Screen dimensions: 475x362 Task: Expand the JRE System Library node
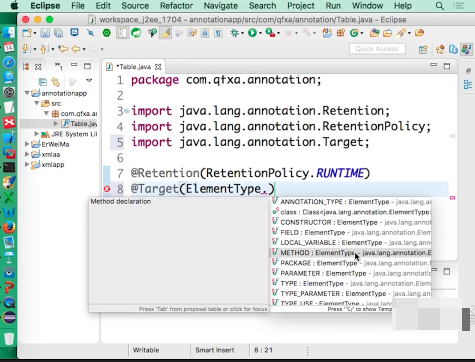[x=37, y=134]
